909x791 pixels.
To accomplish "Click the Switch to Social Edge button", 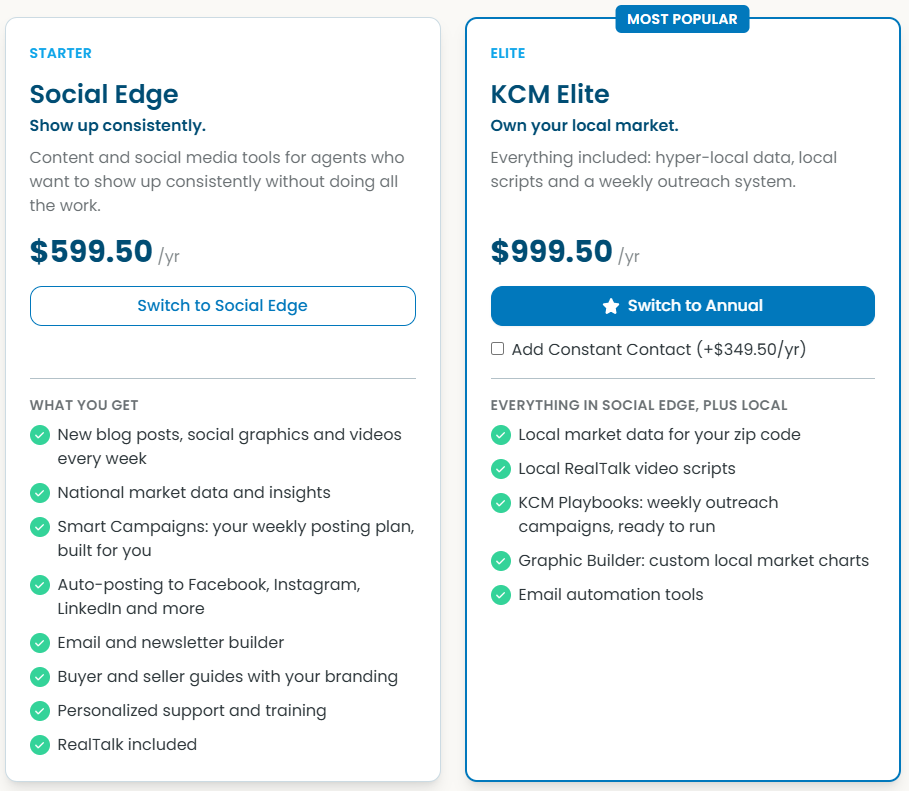I will [223, 306].
